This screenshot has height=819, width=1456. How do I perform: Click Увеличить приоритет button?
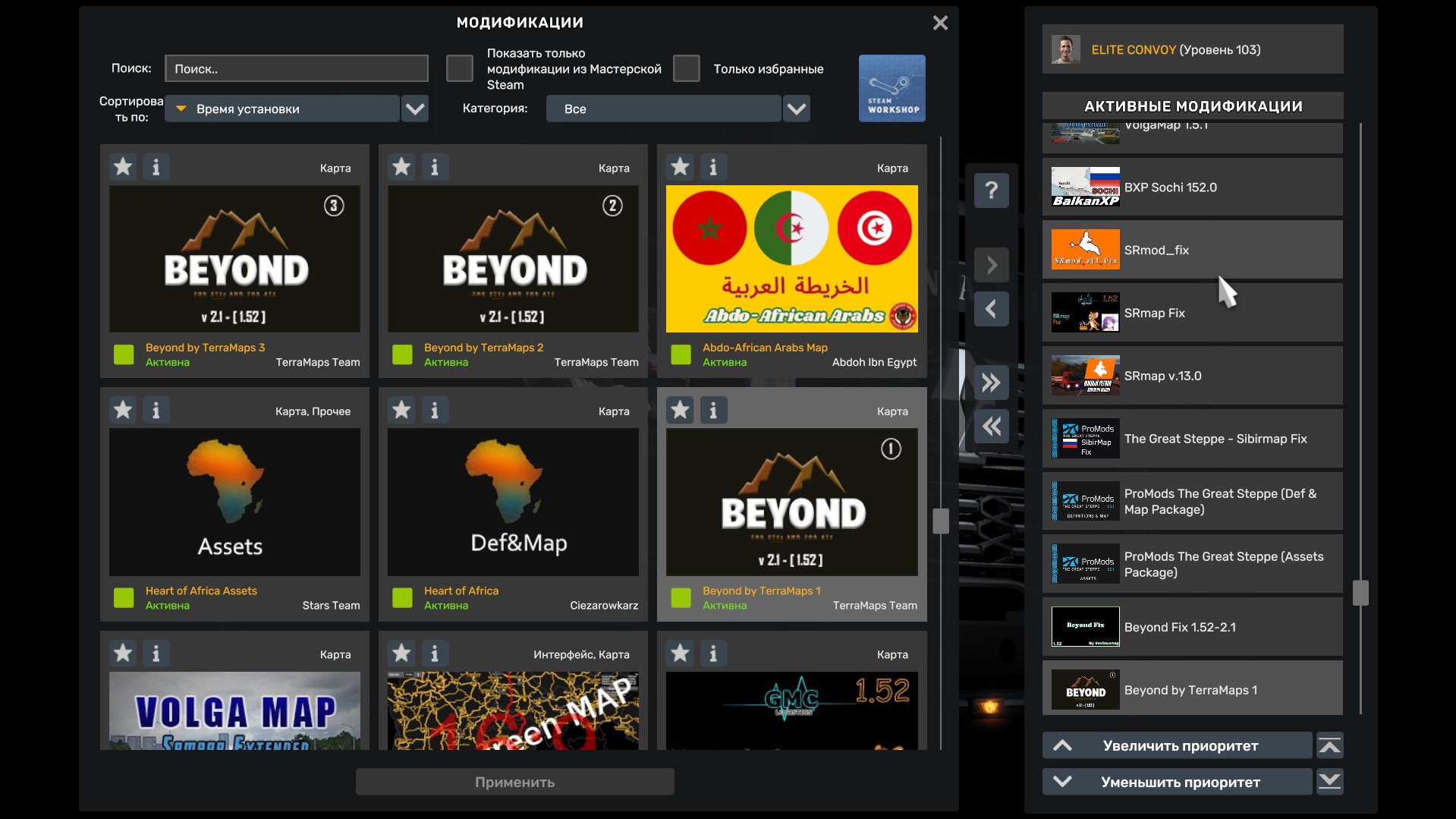pyautogui.click(x=1178, y=745)
